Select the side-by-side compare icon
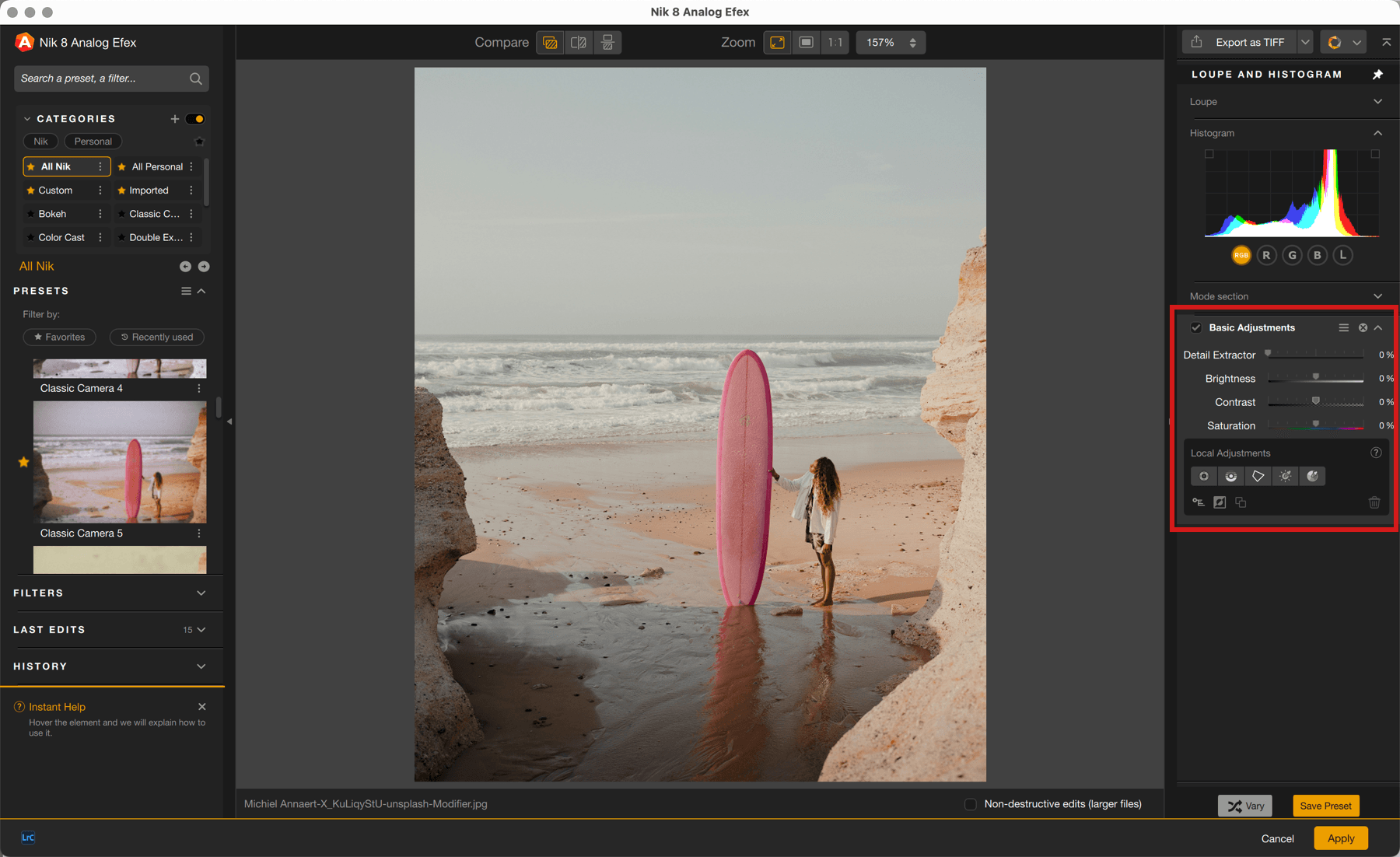The height and width of the screenshot is (857, 1400). (x=607, y=43)
